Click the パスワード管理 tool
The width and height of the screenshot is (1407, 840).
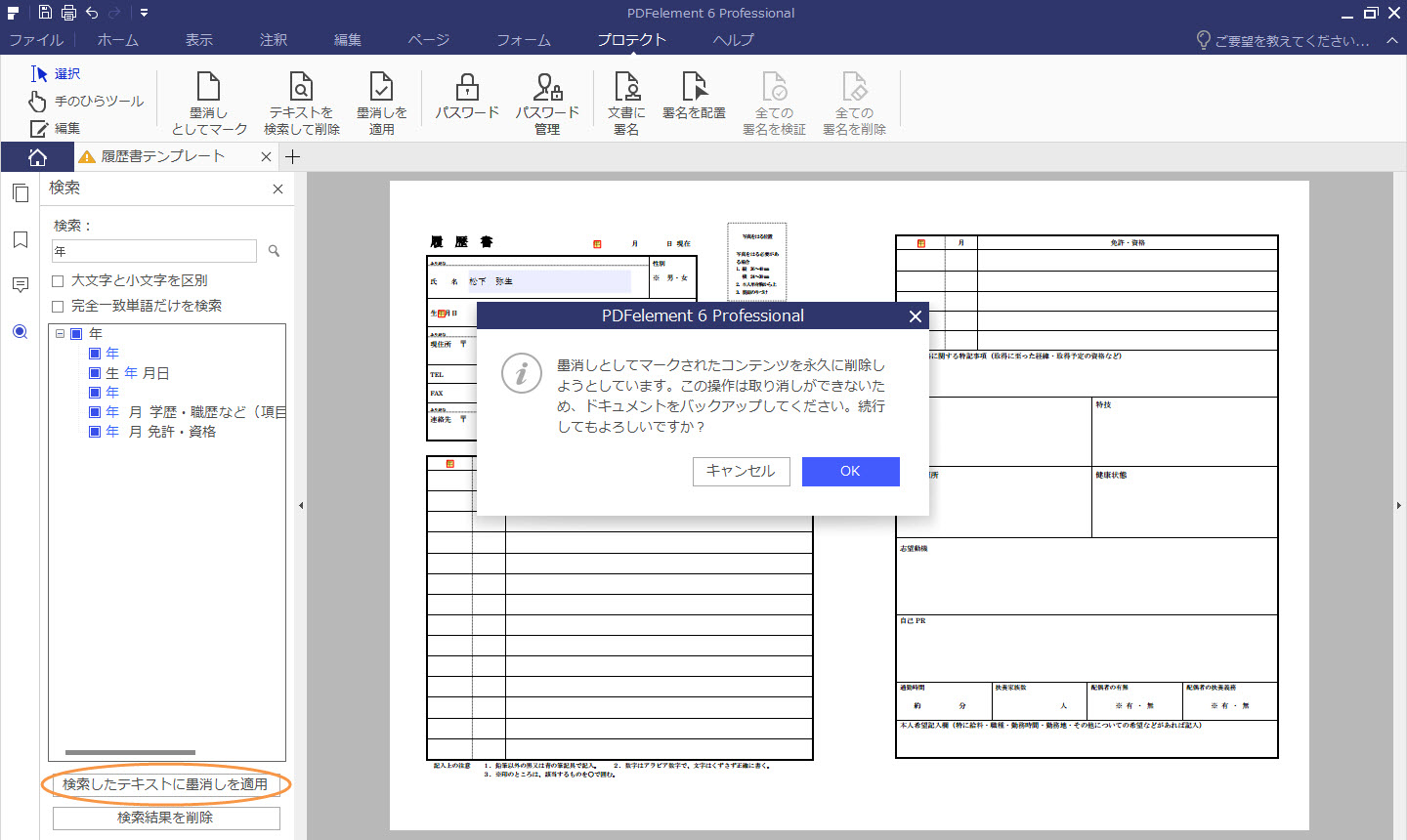click(x=547, y=104)
